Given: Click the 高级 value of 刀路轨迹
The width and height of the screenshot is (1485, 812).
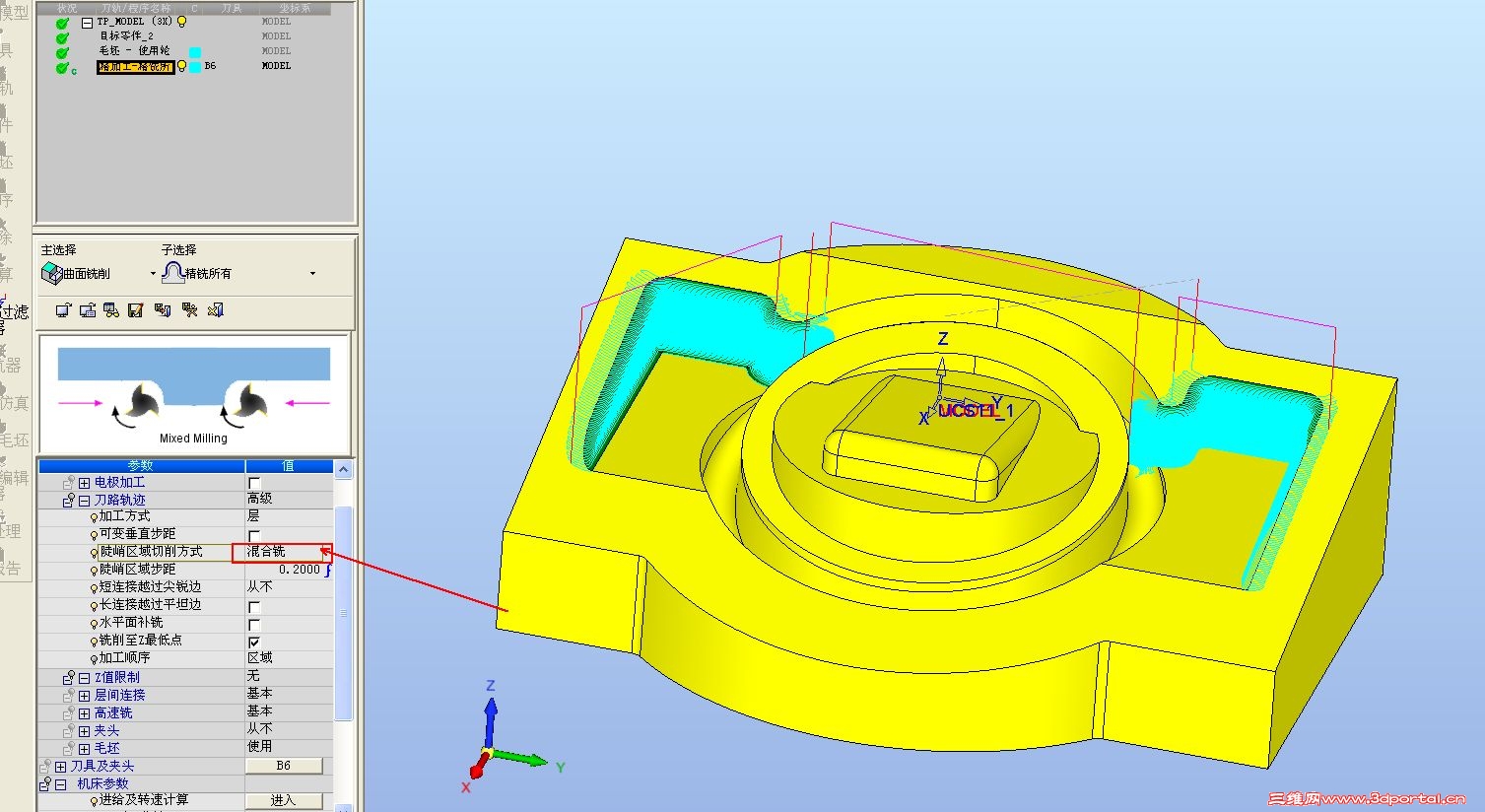Looking at the screenshot, I should pos(259,499).
